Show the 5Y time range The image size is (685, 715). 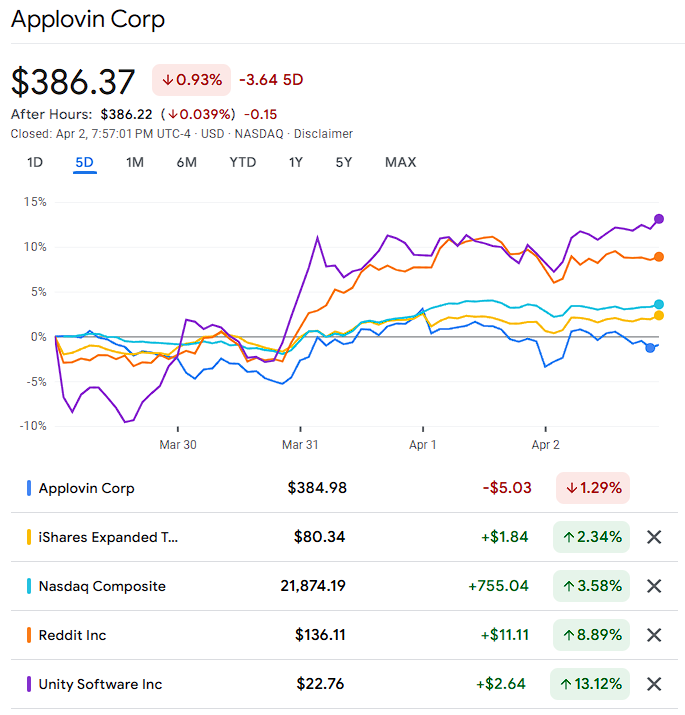coord(344,162)
